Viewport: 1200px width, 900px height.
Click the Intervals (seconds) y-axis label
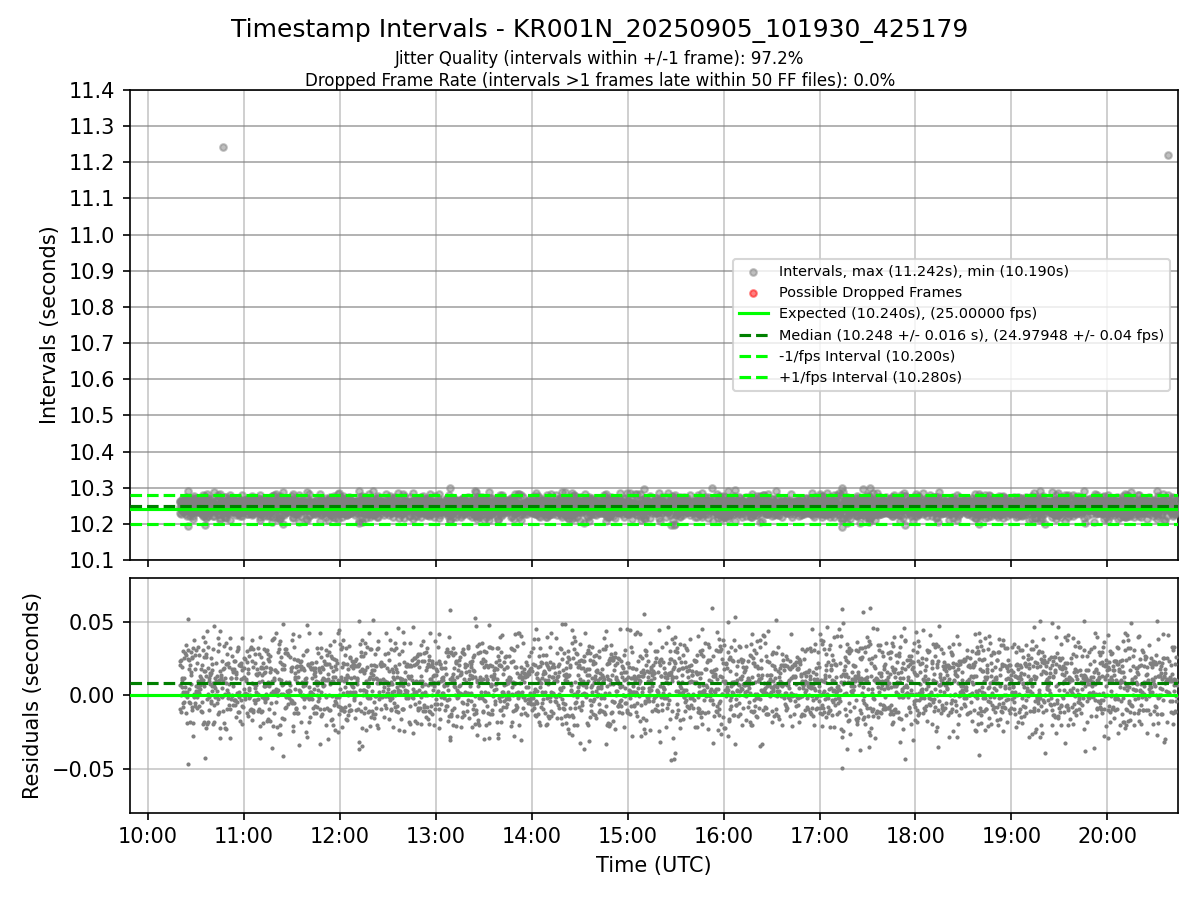click(x=49, y=325)
